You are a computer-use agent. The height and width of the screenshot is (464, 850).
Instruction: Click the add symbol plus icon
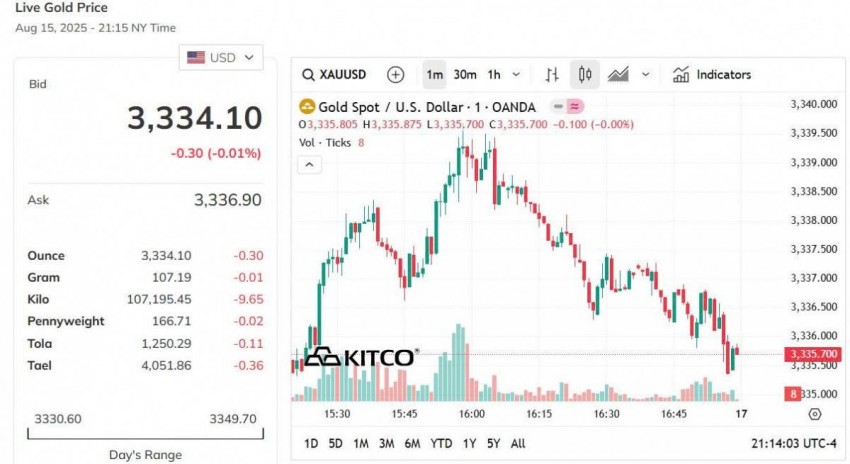pos(396,74)
